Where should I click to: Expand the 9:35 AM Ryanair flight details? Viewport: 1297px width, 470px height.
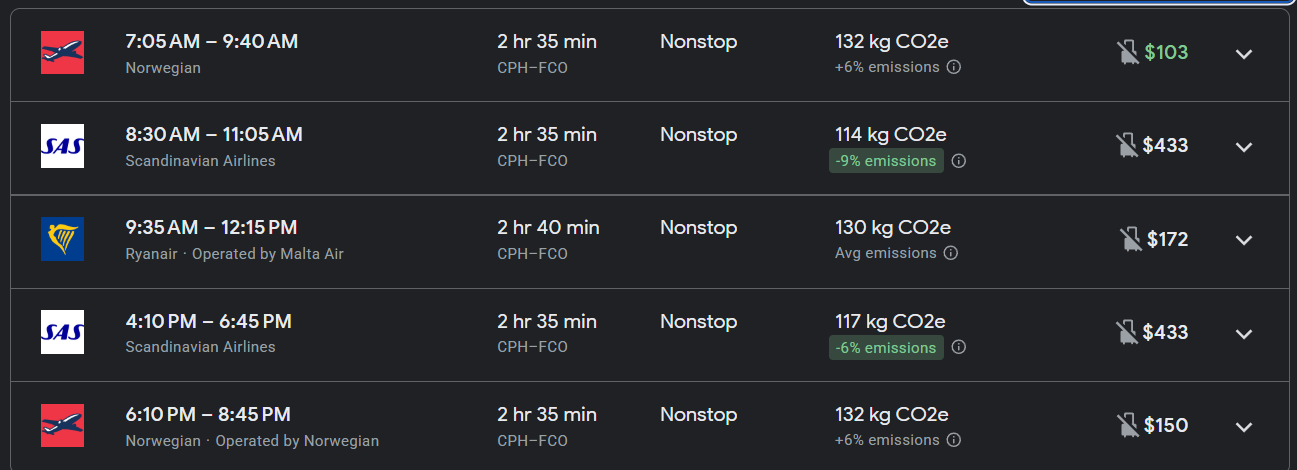click(1244, 240)
